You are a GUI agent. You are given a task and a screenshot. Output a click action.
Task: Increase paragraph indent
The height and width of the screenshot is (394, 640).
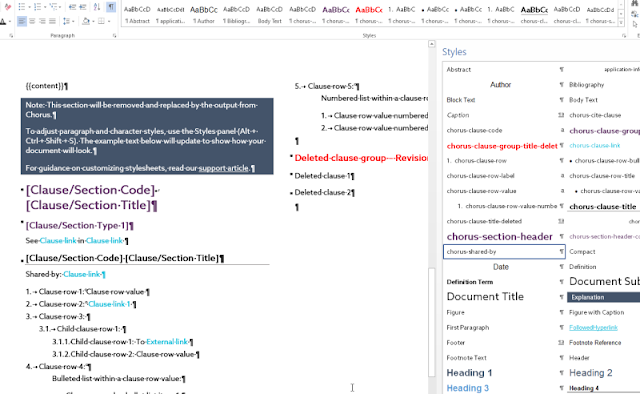click(x=82, y=7)
